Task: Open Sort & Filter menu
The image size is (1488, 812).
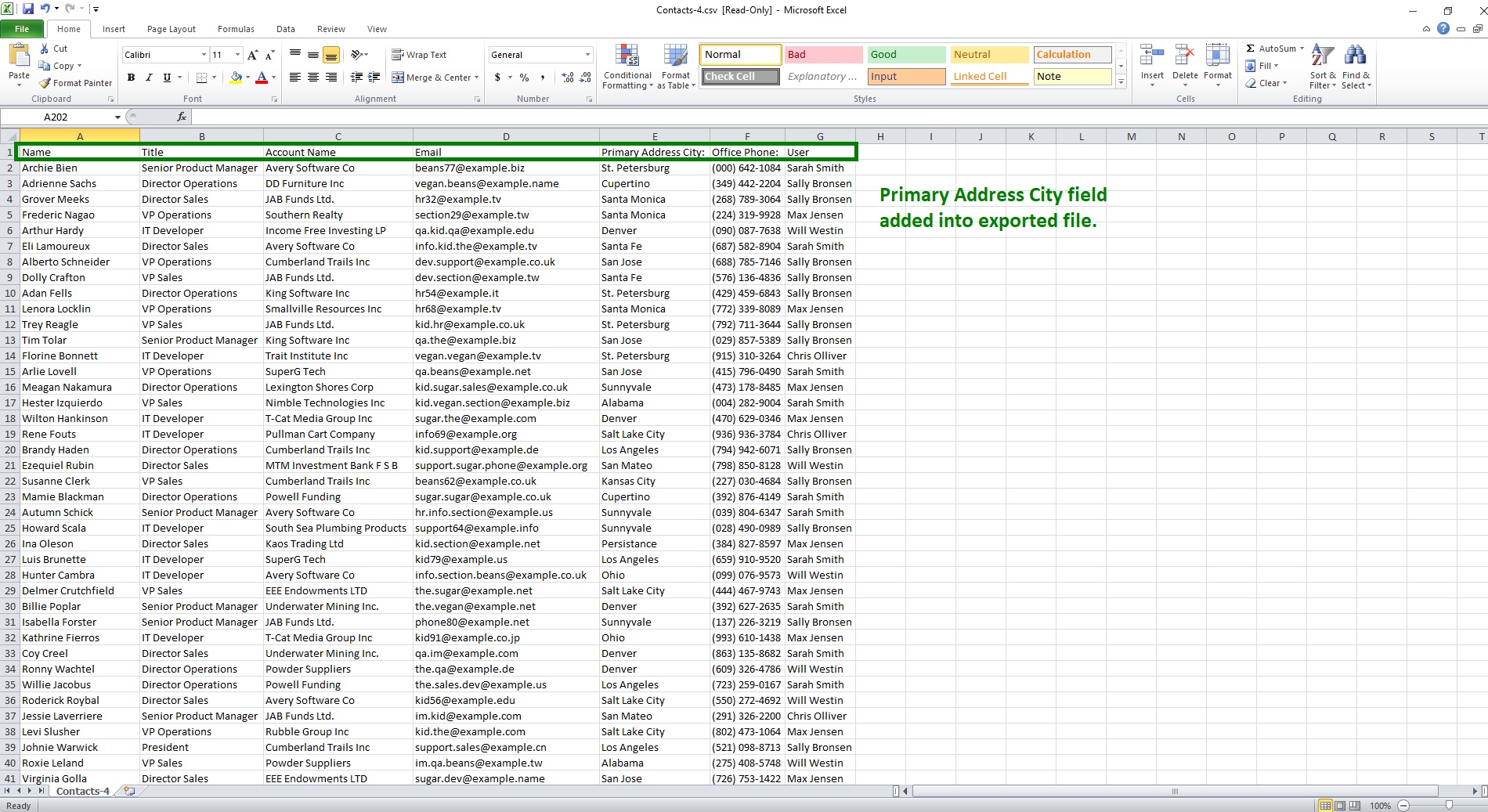Action: point(1323,67)
